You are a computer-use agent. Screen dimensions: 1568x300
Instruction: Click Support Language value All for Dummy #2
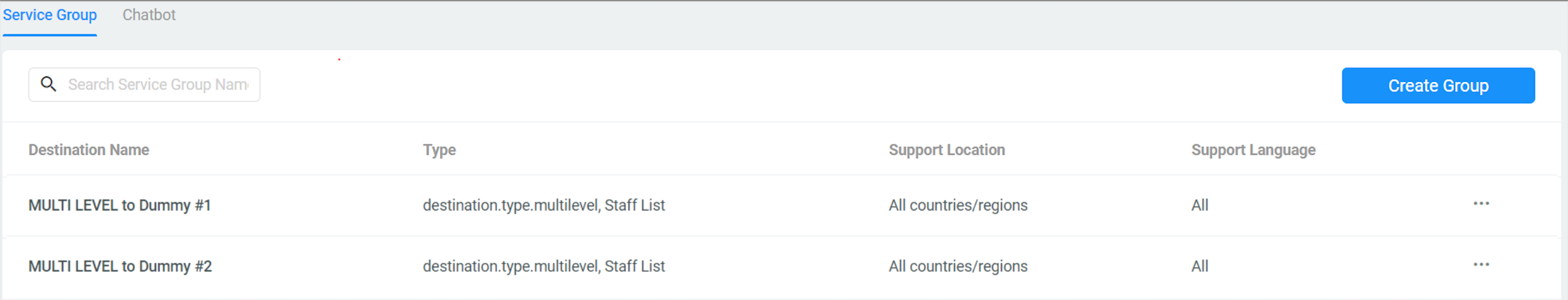pyautogui.click(x=1199, y=267)
